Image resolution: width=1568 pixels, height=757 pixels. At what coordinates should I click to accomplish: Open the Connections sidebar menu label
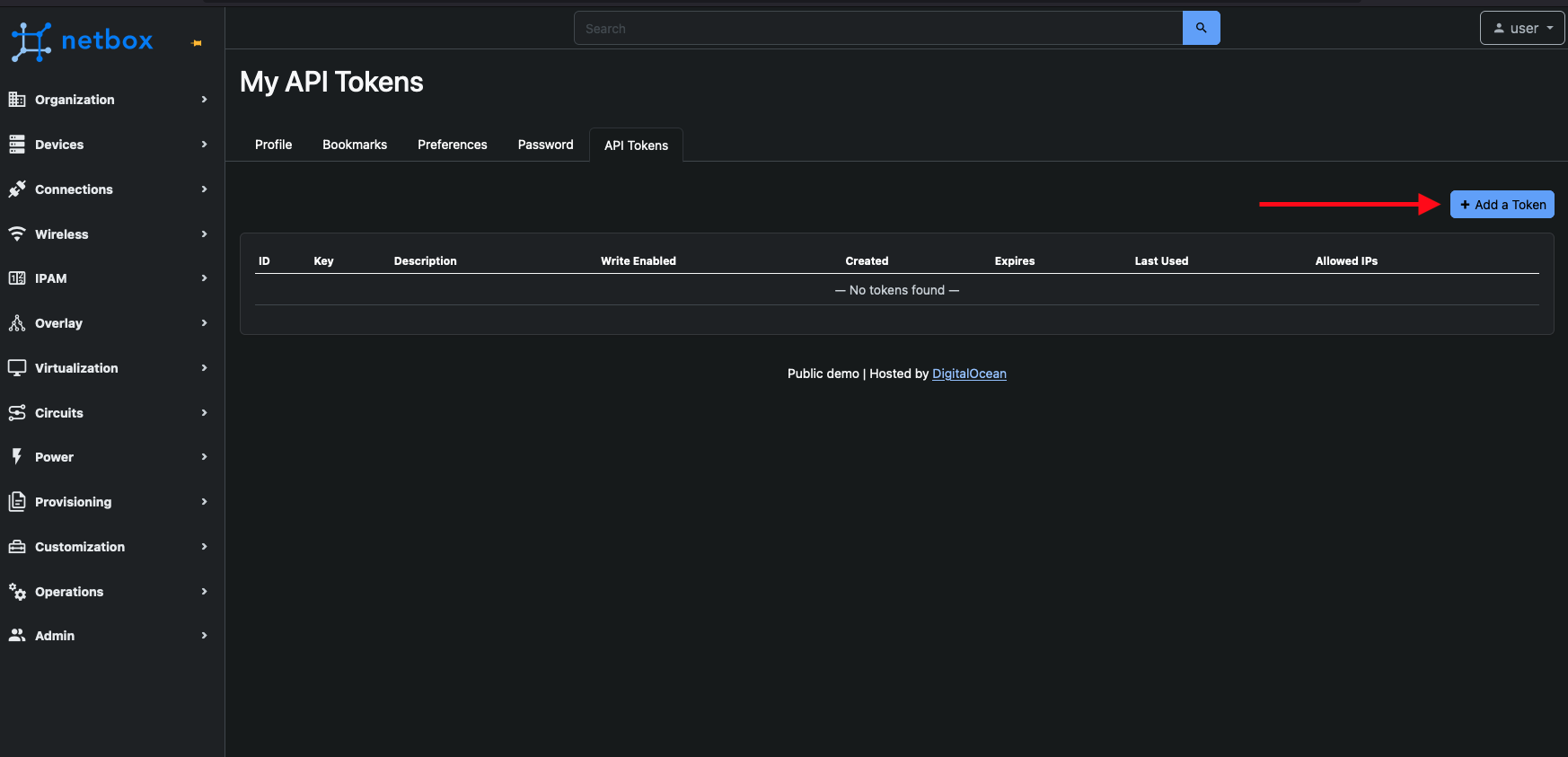pyautogui.click(x=74, y=189)
